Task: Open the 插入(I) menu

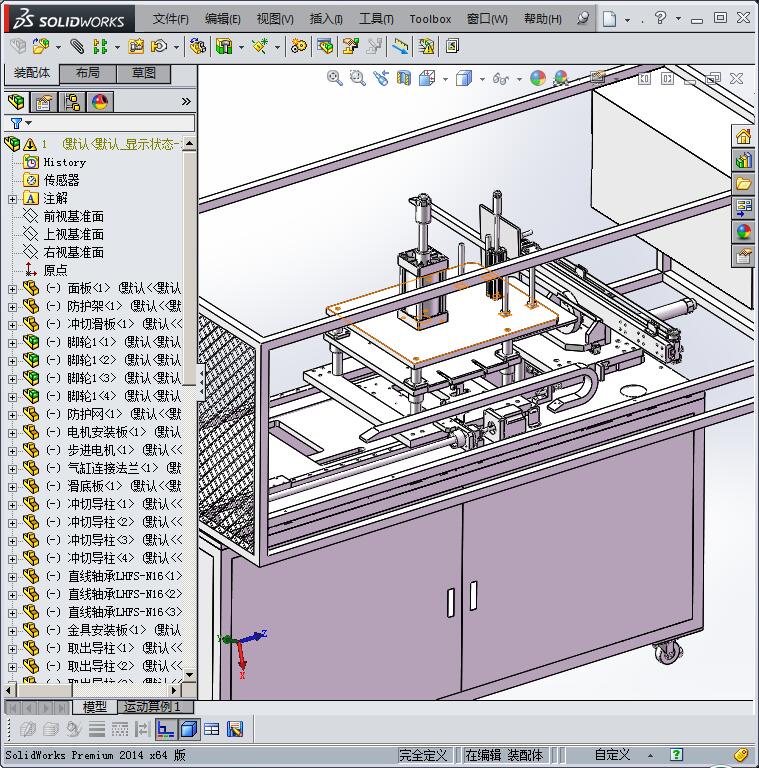Action: click(326, 19)
